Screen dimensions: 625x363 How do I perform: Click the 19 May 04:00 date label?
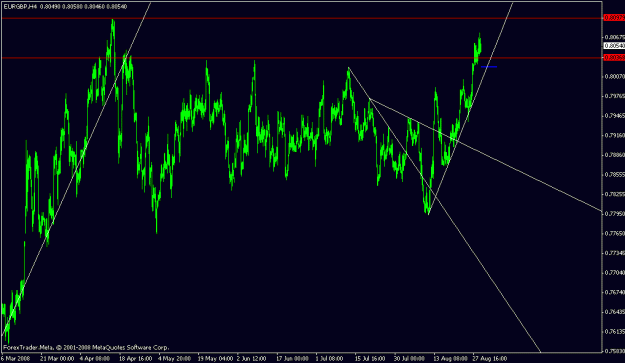pos(215,358)
